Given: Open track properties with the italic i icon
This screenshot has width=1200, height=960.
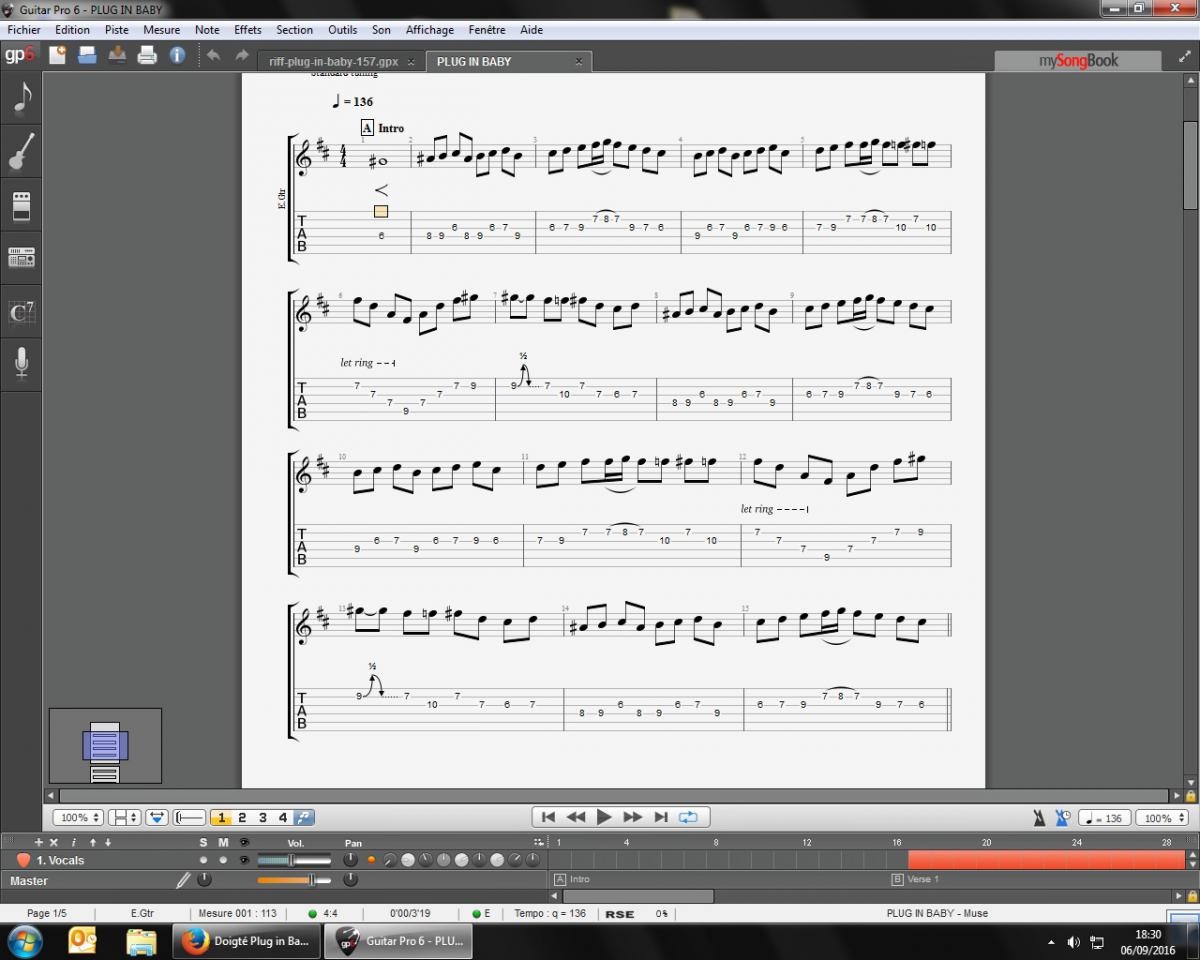Looking at the screenshot, I should click(x=73, y=842).
